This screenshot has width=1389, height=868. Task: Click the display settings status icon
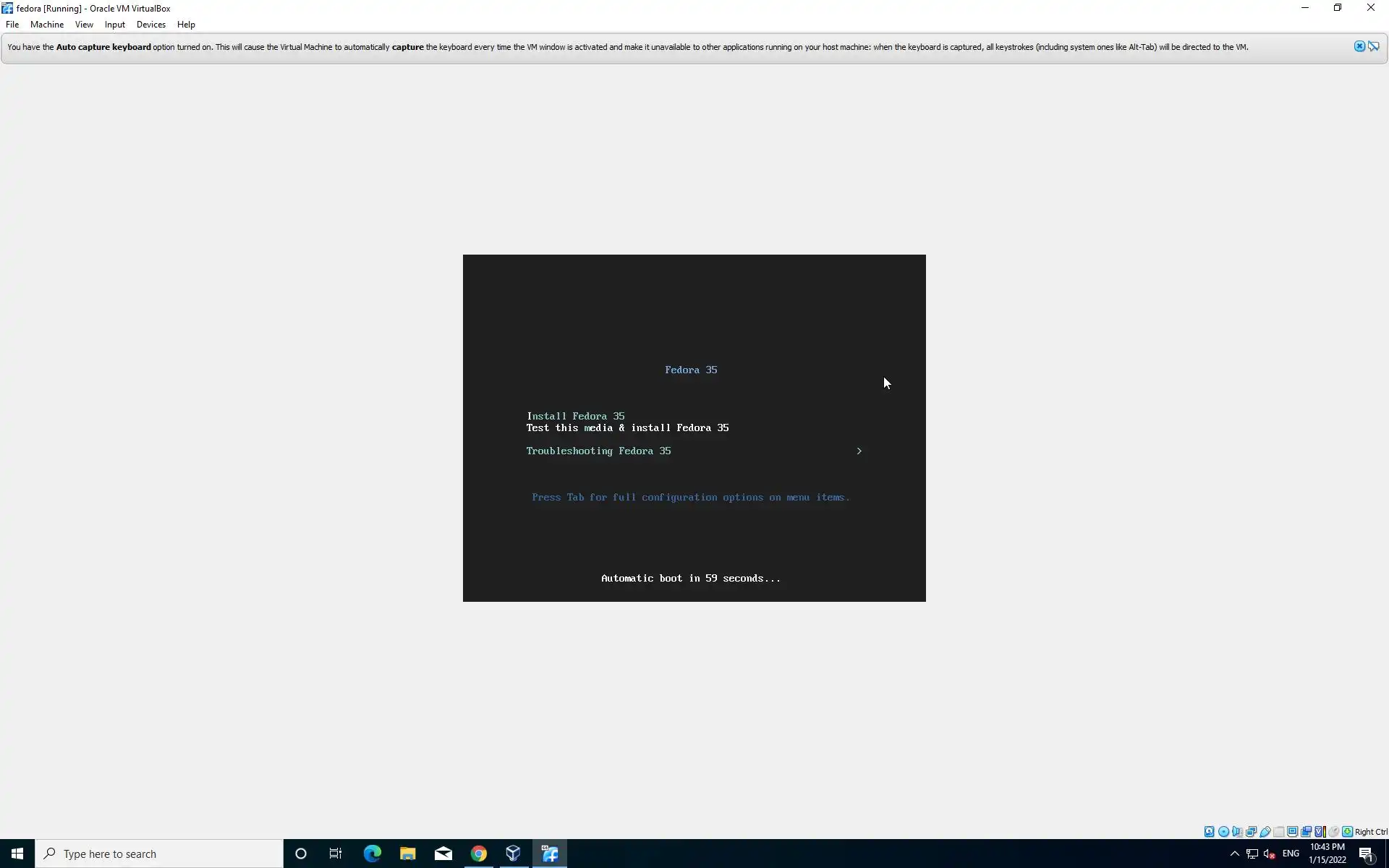point(1293,832)
